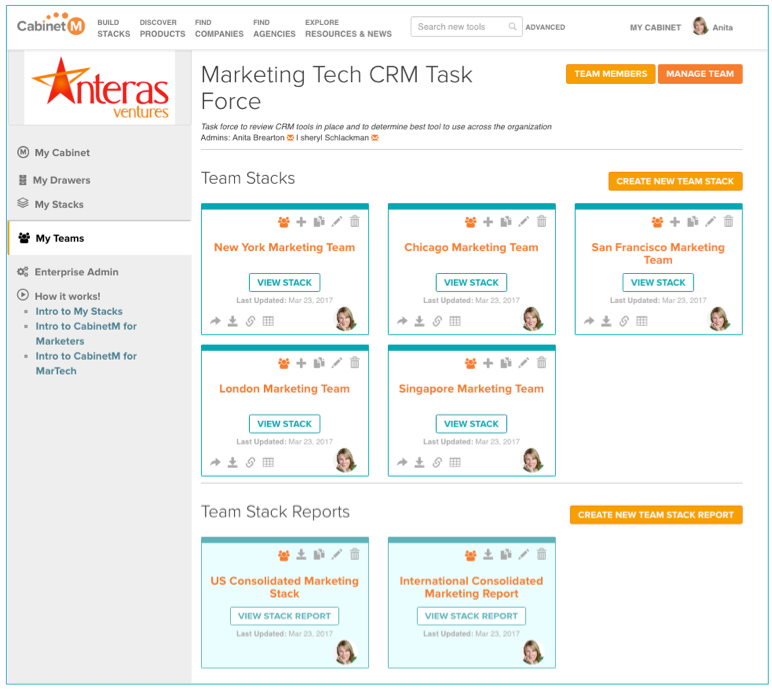This screenshot has height=689, width=772.
Task: Download Chicago Marketing Team stack
Action: pyautogui.click(x=419, y=322)
